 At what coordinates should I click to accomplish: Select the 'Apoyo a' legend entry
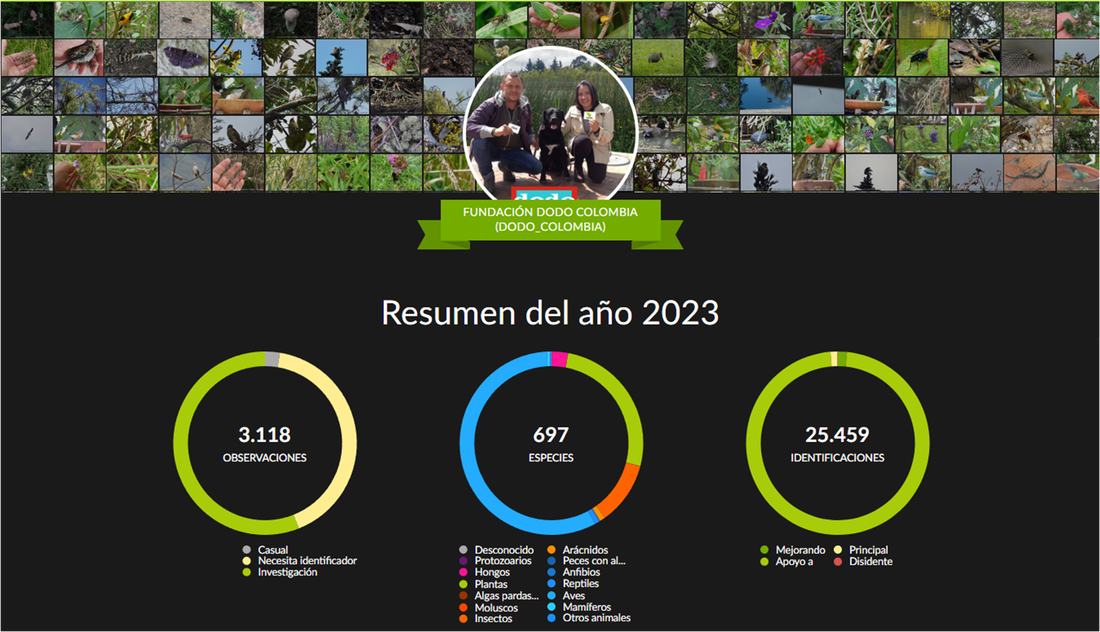[x=786, y=561]
